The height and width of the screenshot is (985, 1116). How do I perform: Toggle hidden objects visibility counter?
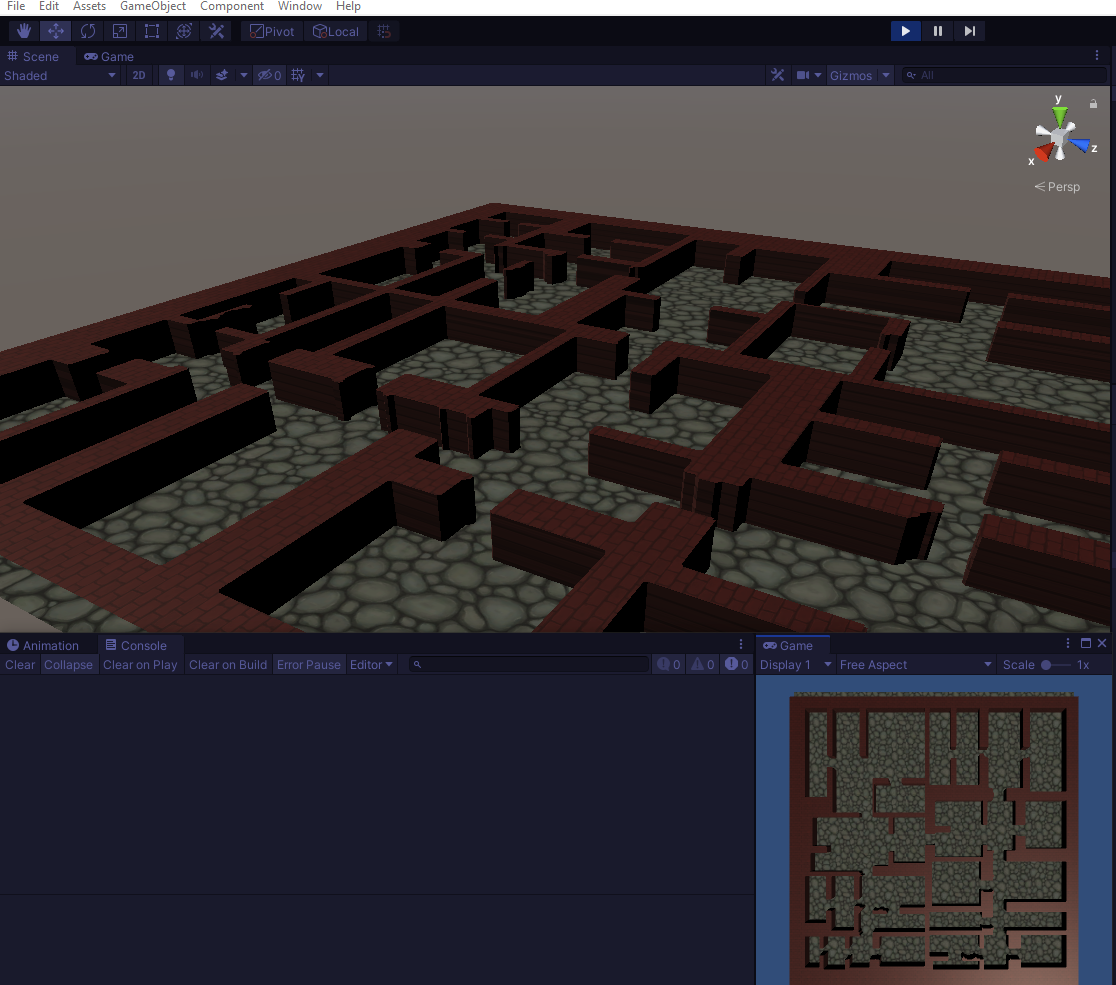tap(269, 75)
